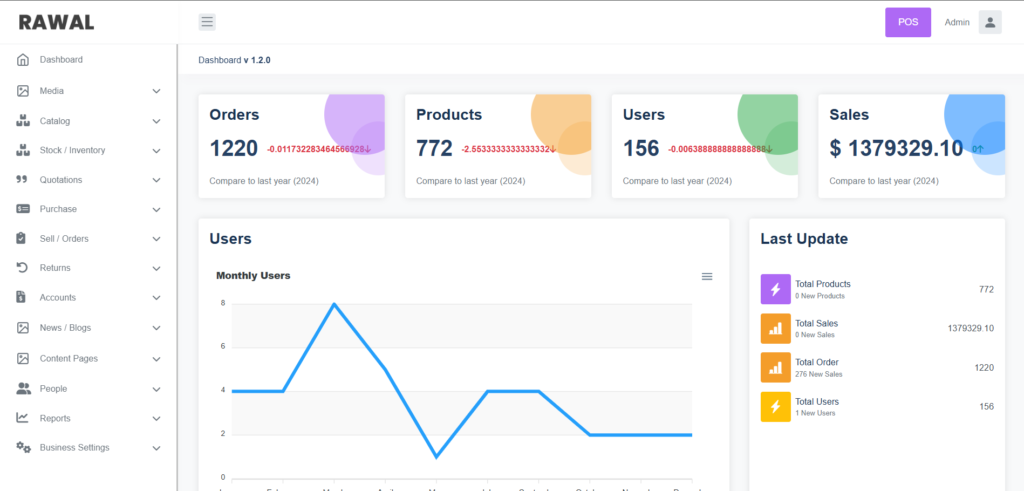1024x491 pixels.
Task: Click the Quotations quote-mark icon
Action: click(23, 180)
